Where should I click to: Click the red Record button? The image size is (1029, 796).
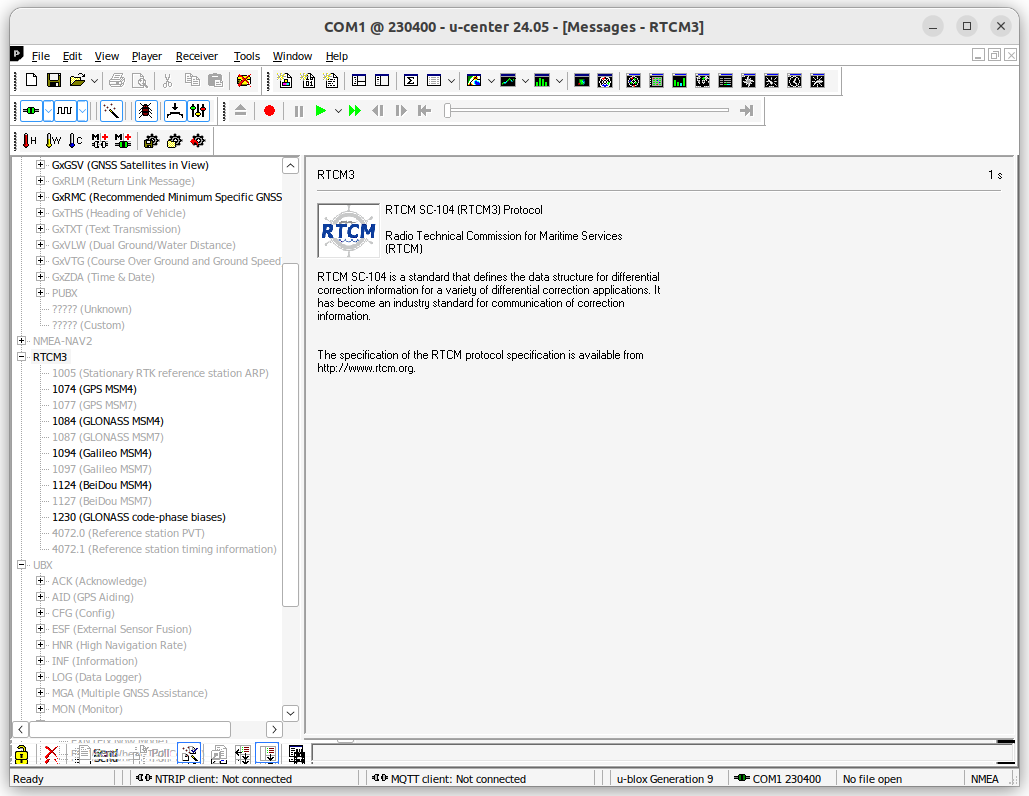[x=269, y=111]
